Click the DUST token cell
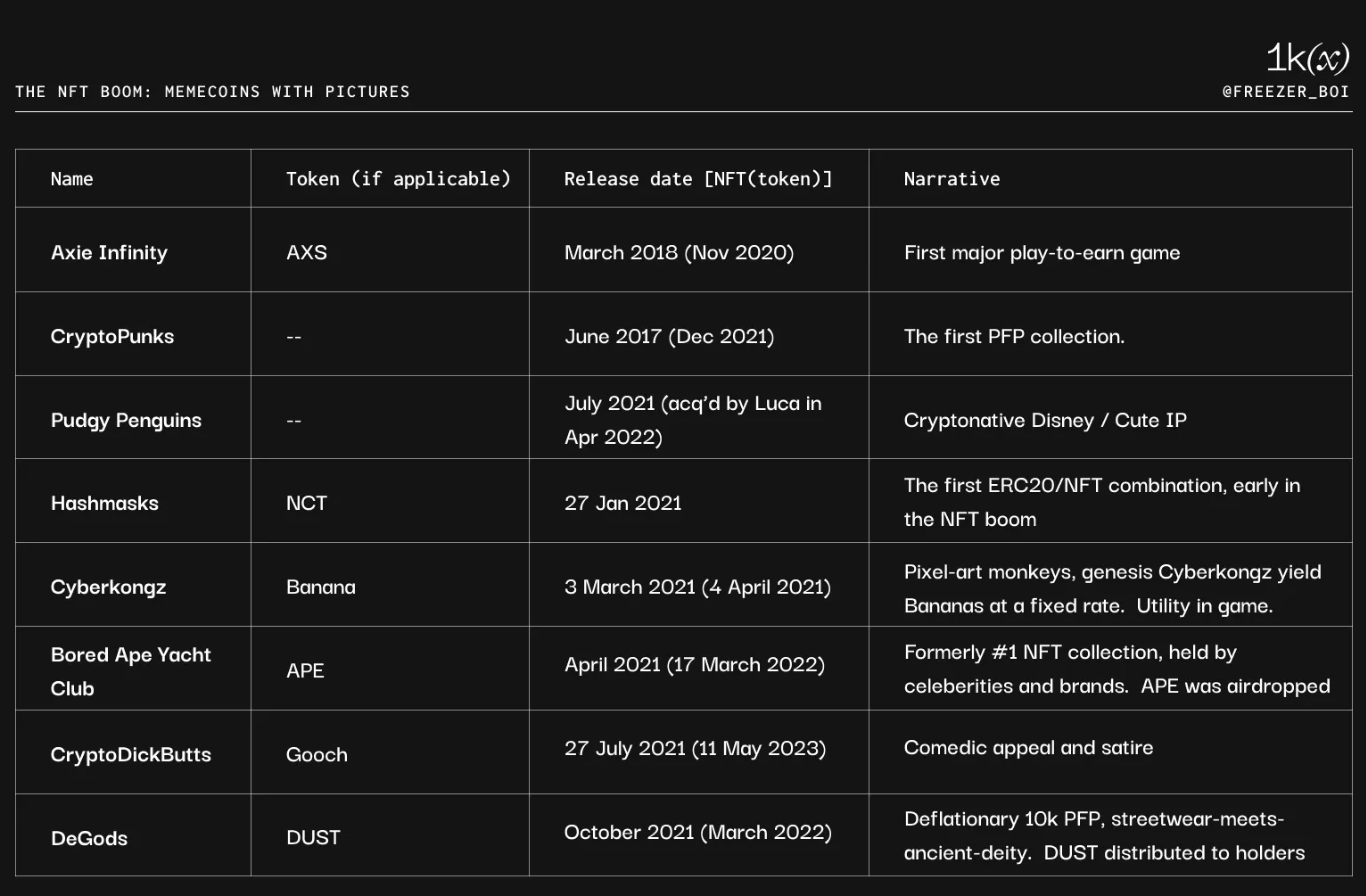Image resolution: width=1366 pixels, height=896 pixels. coord(313,838)
